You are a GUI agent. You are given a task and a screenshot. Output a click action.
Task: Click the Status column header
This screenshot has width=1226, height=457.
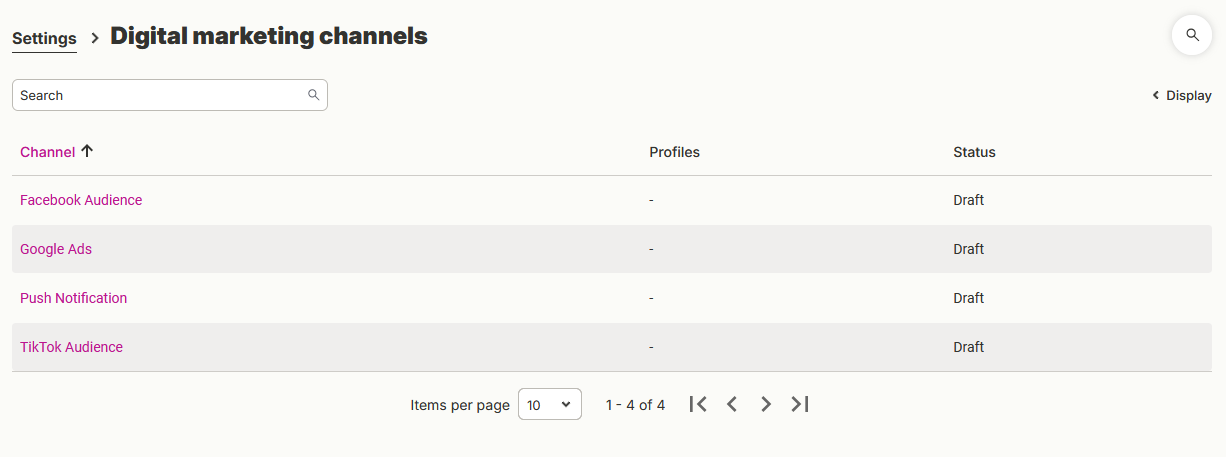[975, 152]
